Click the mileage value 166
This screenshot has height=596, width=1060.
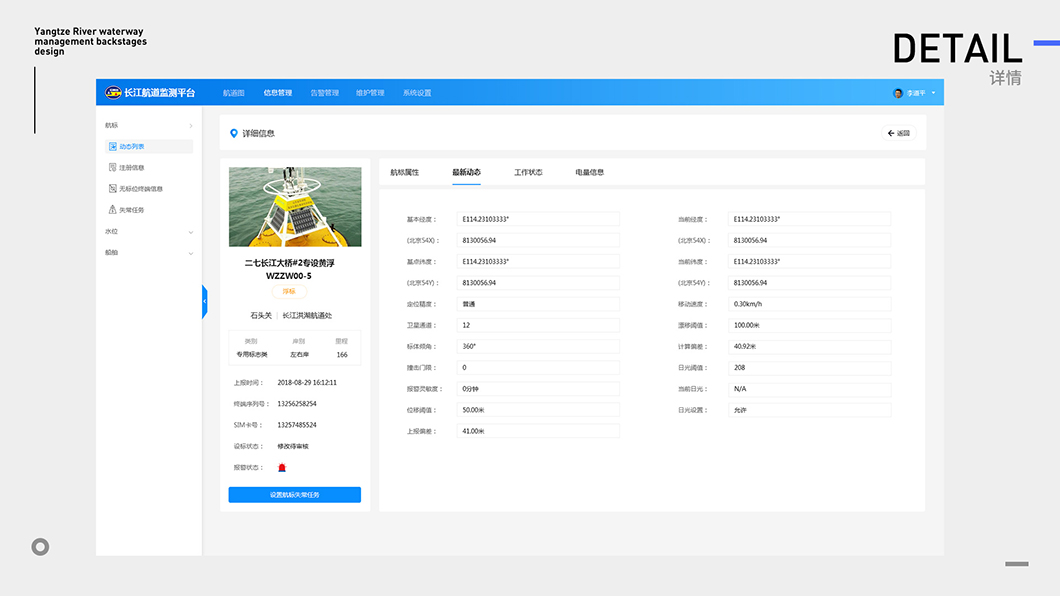click(342, 355)
